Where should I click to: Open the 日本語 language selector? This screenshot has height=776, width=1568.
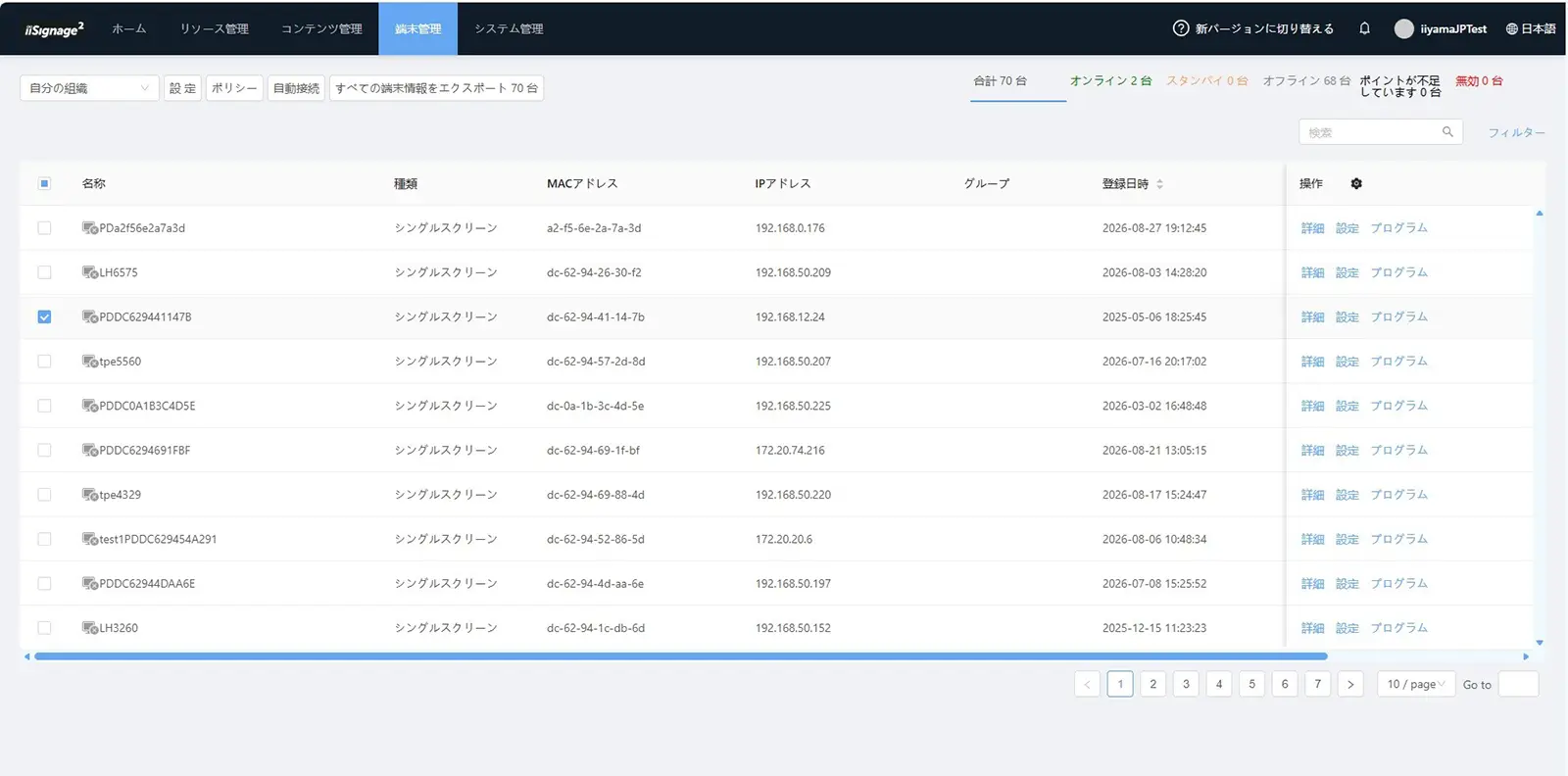[1531, 28]
